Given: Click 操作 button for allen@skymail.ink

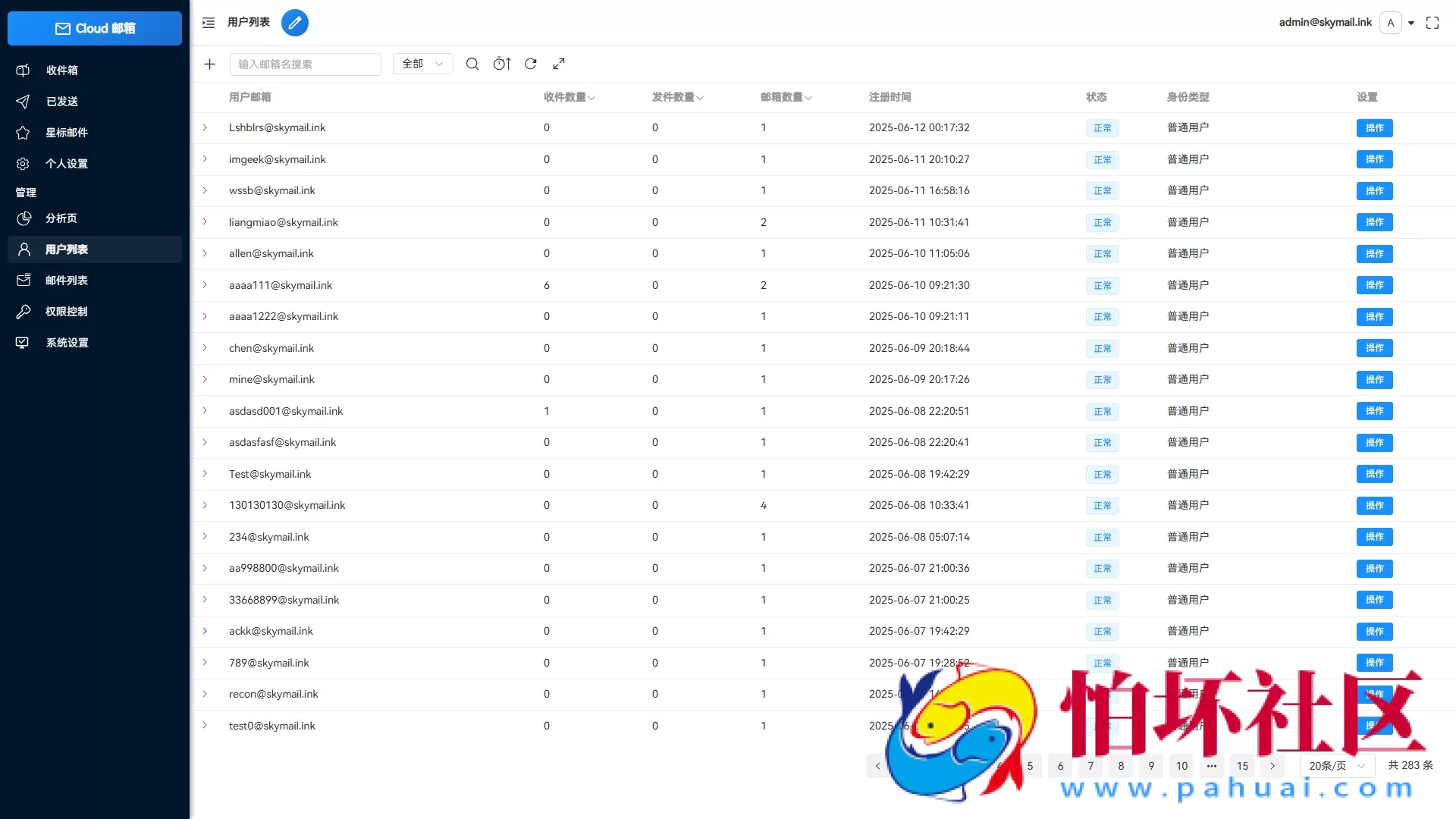Looking at the screenshot, I should pos(1374,253).
